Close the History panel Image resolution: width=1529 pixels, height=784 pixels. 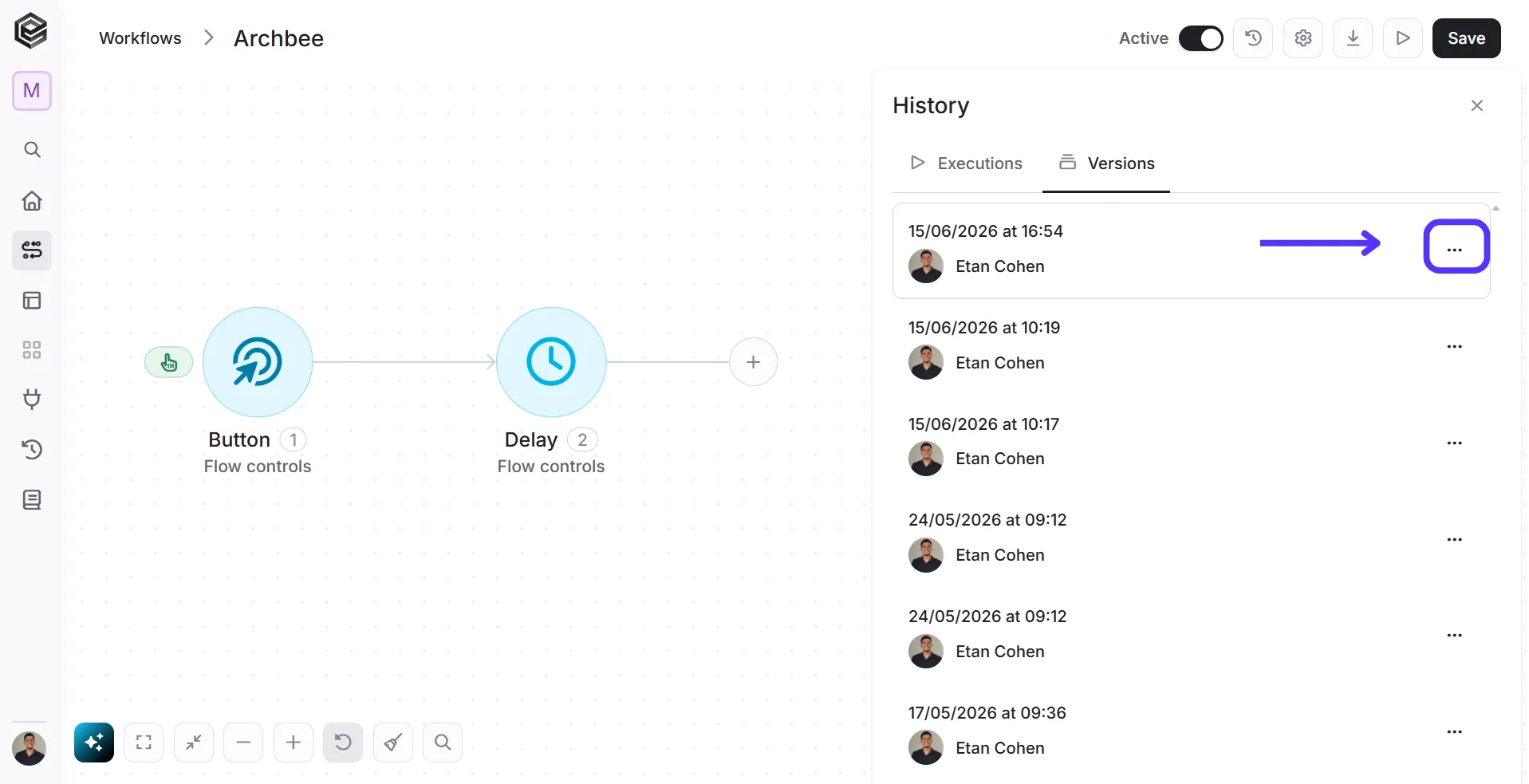tap(1476, 106)
